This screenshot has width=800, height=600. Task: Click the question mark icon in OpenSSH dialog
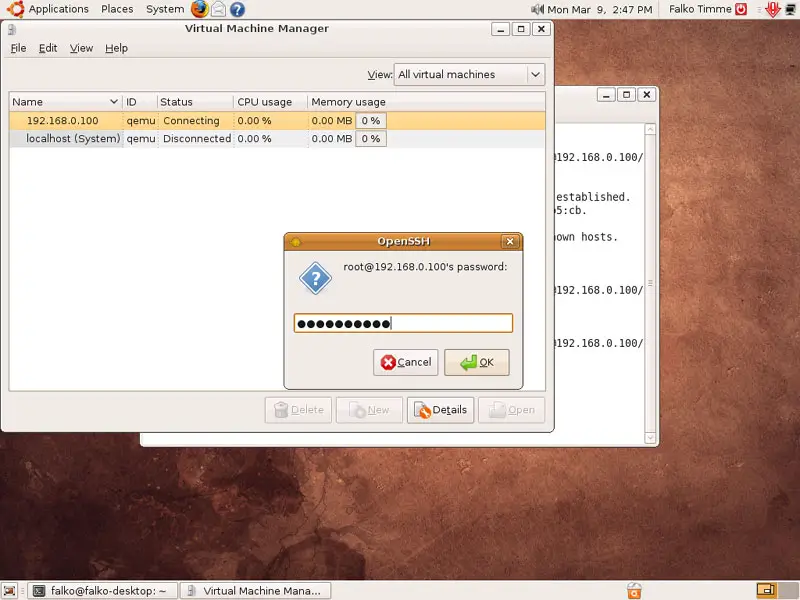315,278
